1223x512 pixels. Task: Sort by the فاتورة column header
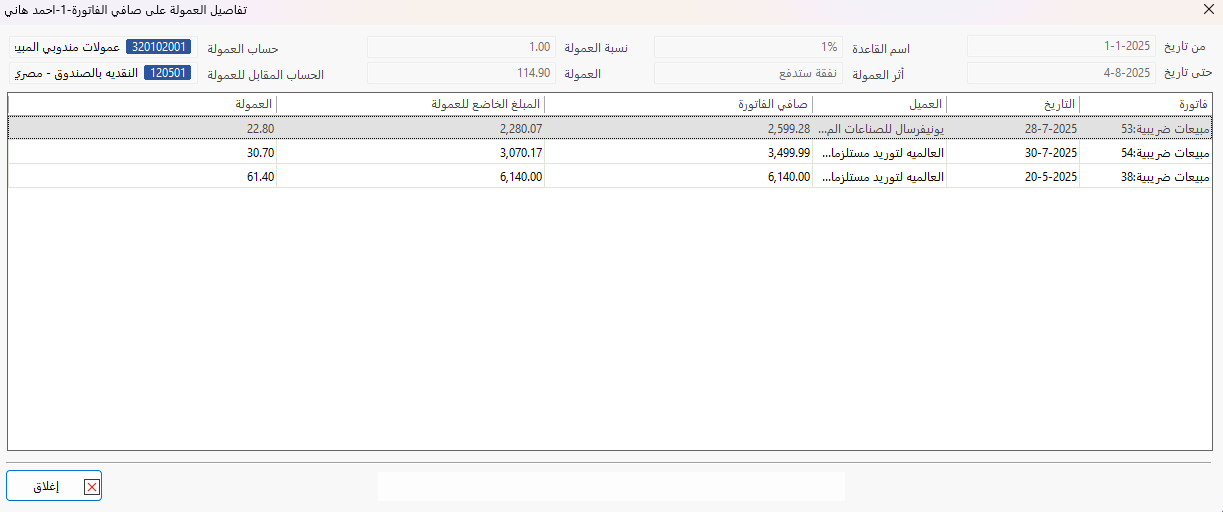(1146, 103)
